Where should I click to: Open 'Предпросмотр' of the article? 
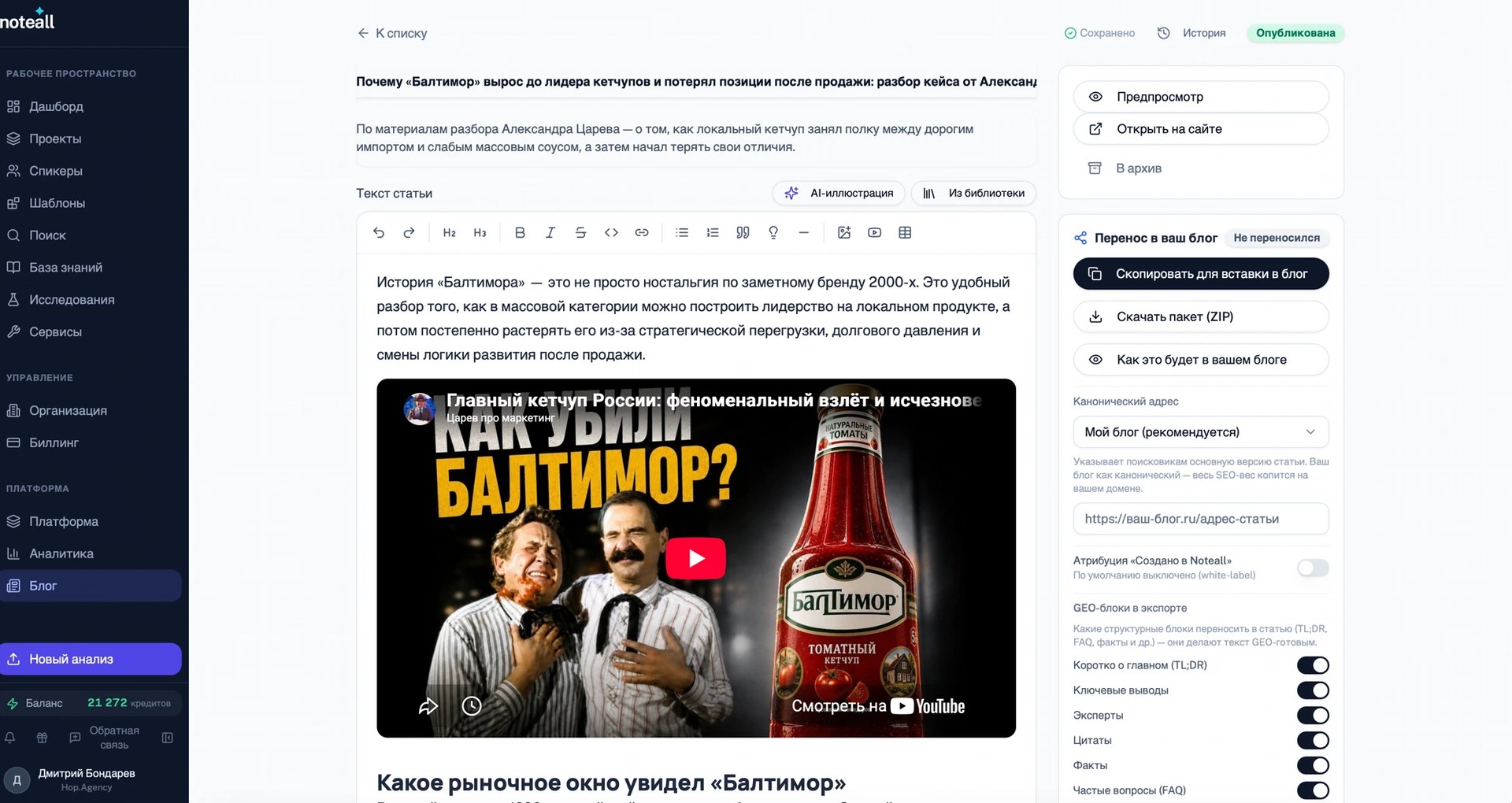coord(1201,97)
